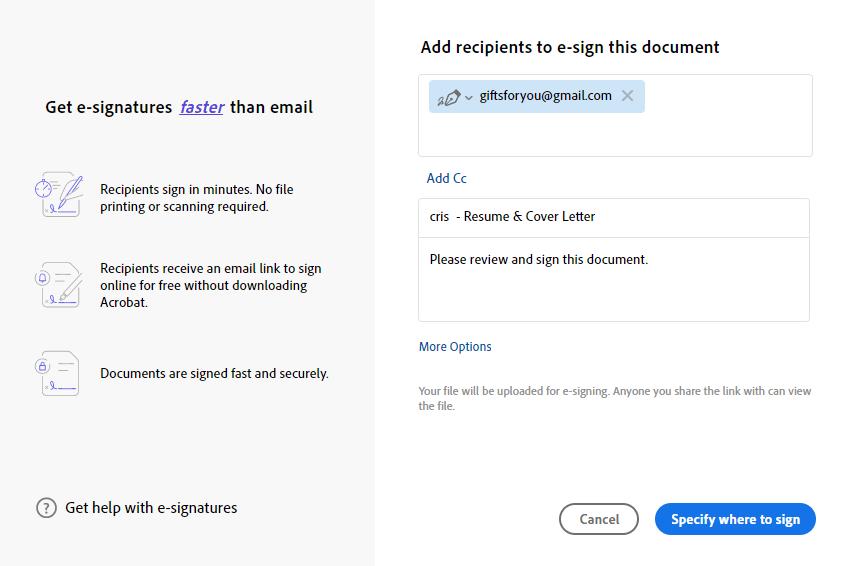Expand the recipient role dropdown chevron
The width and height of the screenshot is (850, 566).
(x=469, y=98)
